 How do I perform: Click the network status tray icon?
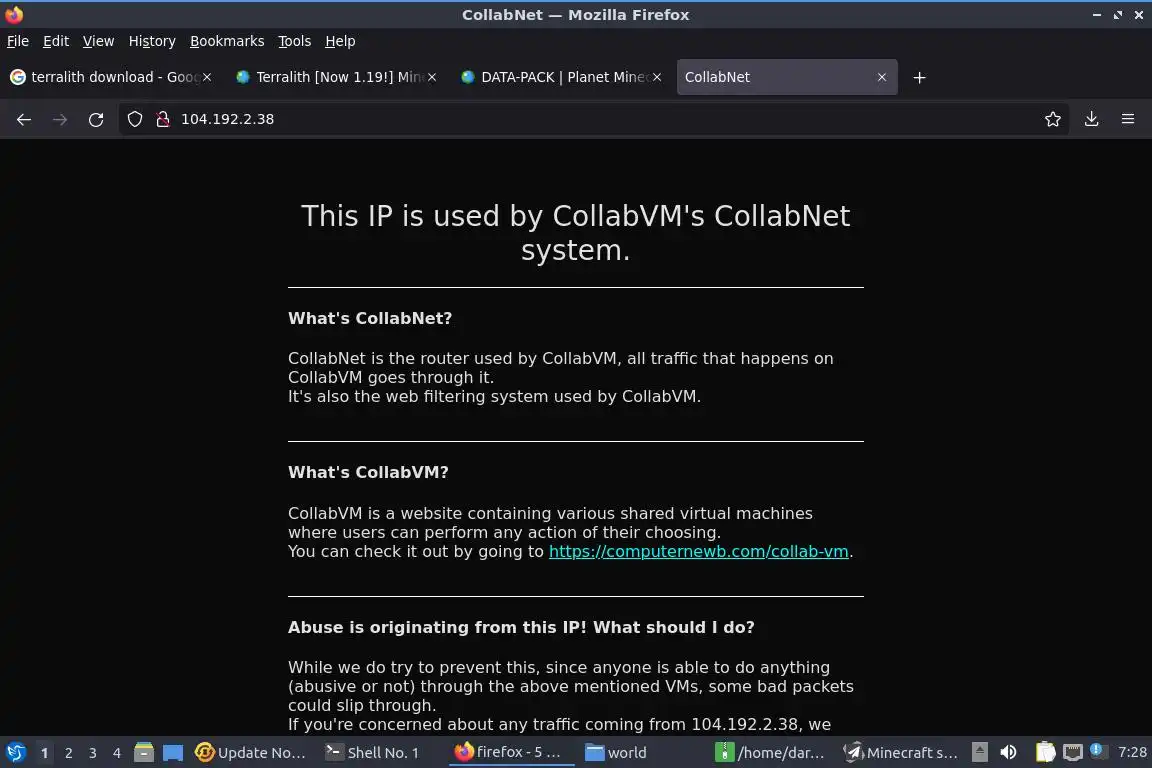point(1073,753)
